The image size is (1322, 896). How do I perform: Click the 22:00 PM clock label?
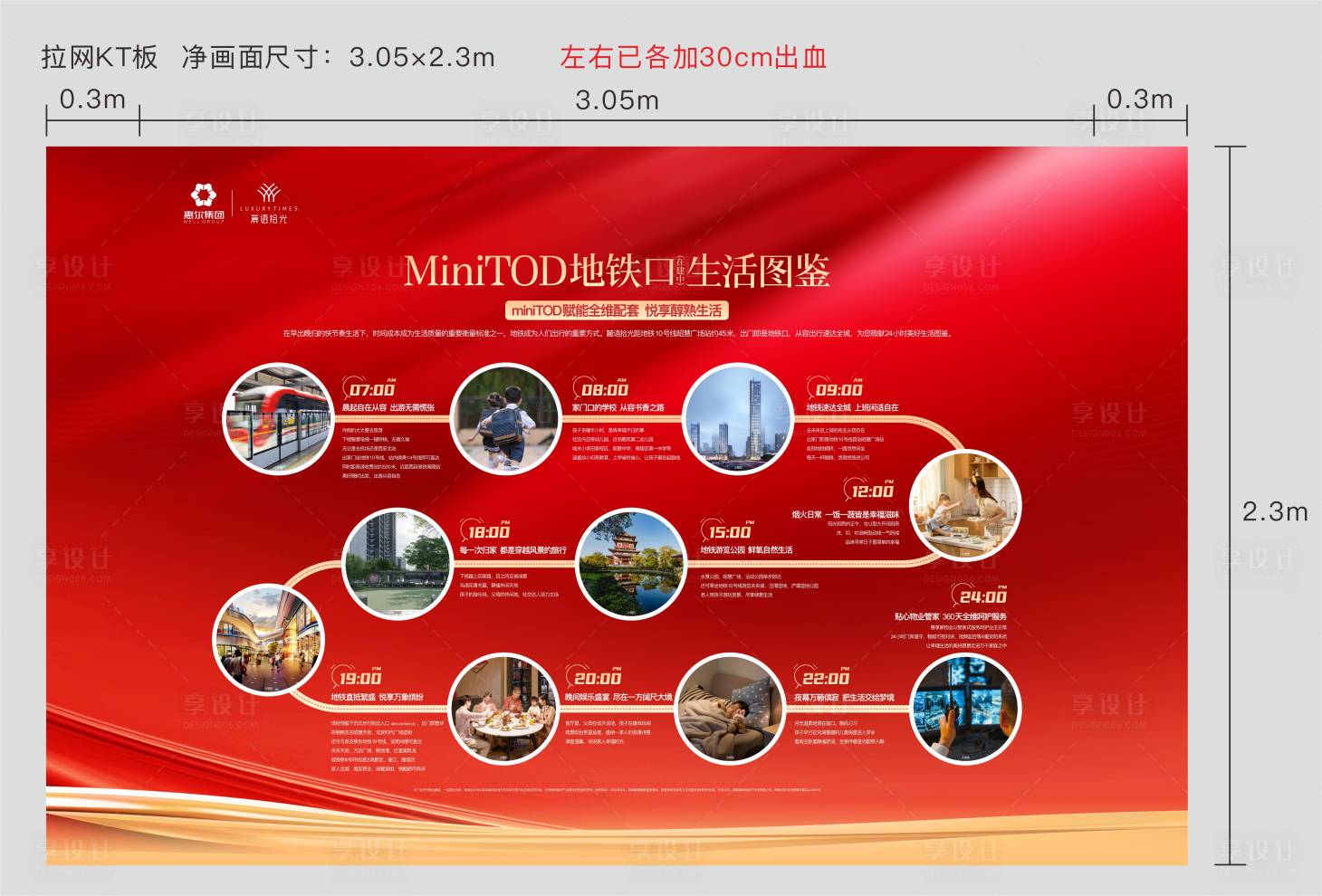[x=824, y=678]
